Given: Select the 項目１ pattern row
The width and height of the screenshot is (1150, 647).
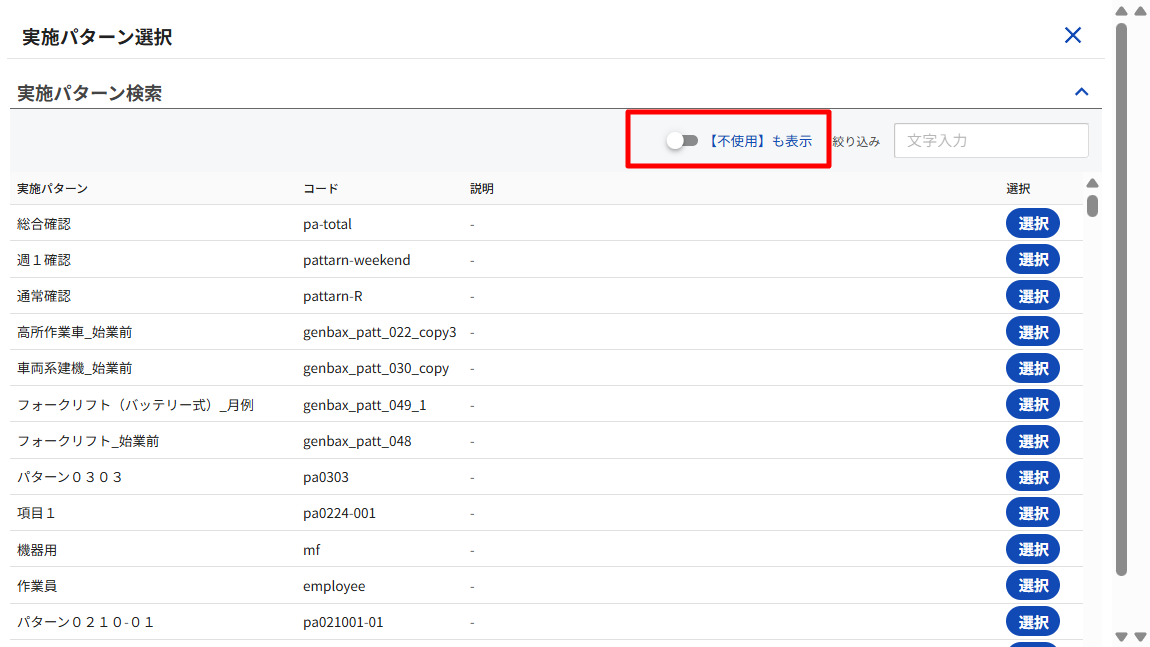Looking at the screenshot, I should 1032,513.
